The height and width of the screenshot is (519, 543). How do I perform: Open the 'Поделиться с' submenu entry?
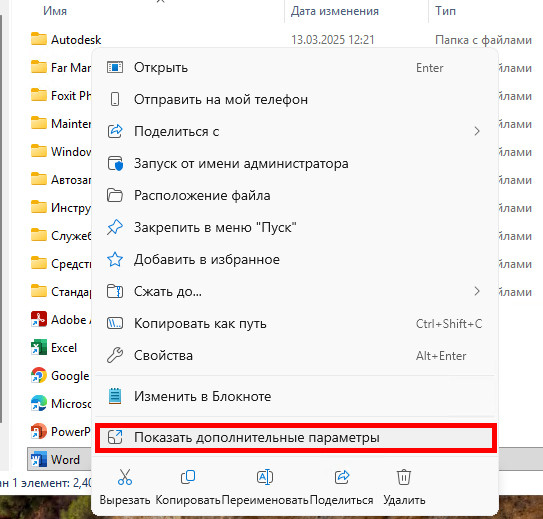click(295, 131)
